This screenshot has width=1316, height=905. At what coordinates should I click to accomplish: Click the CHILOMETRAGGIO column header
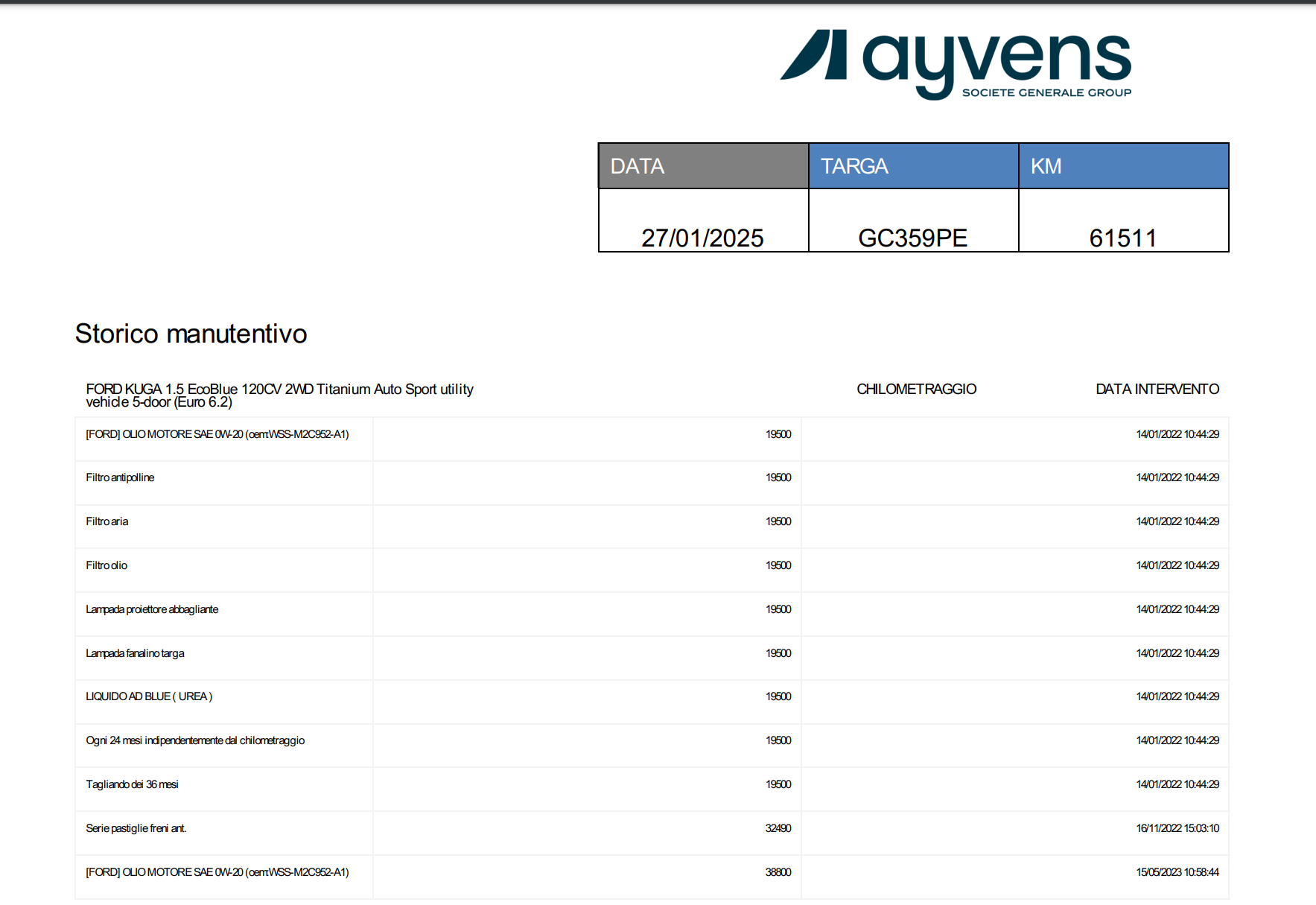click(x=916, y=389)
